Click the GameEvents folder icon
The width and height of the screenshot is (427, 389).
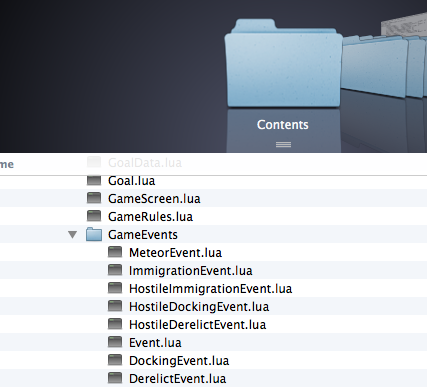[94, 234]
